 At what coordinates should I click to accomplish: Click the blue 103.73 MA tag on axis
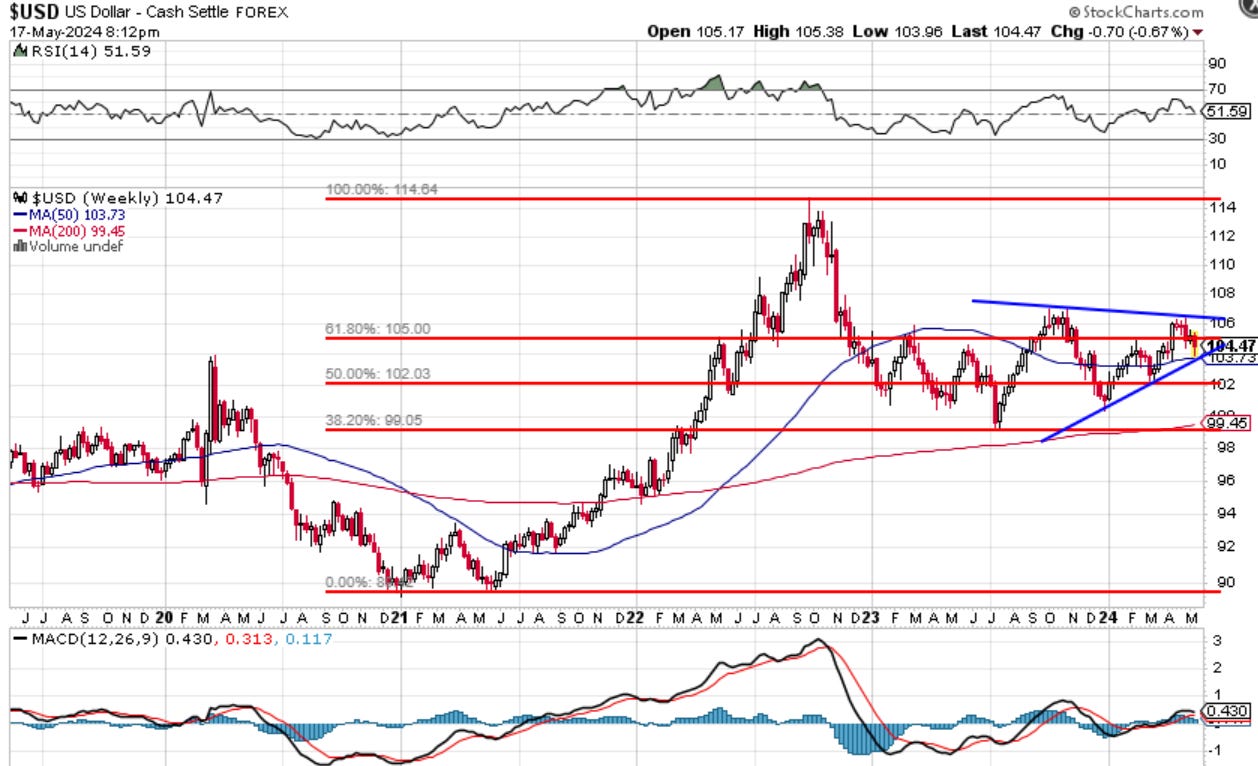coord(1229,357)
